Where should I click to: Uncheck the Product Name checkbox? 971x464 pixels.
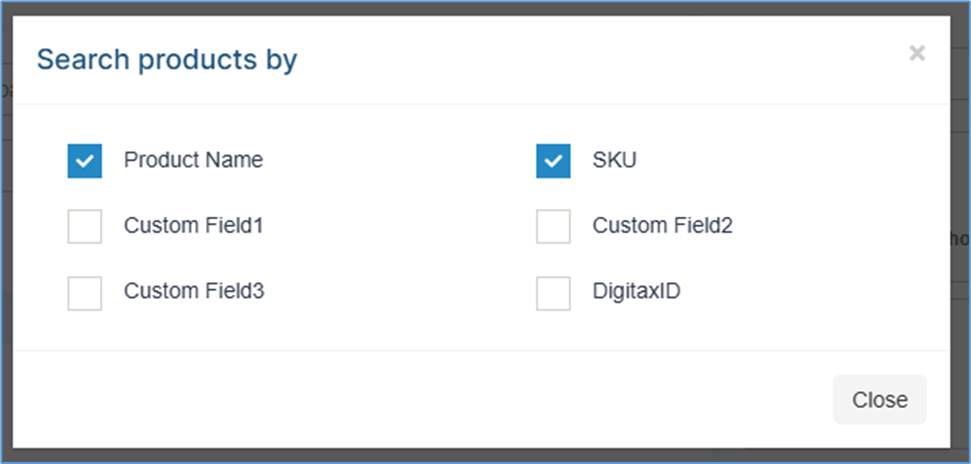[85, 161]
